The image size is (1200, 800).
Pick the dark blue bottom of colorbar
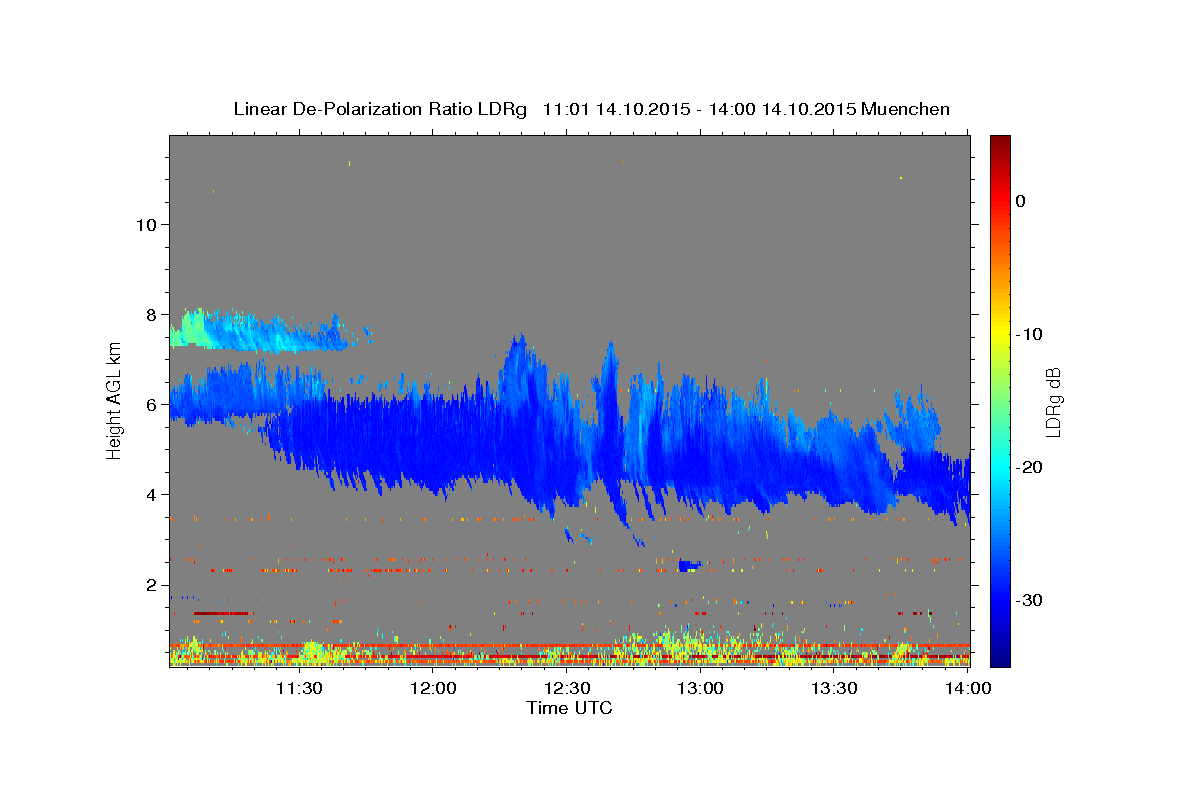pyautogui.click(x=1000, y=657)
